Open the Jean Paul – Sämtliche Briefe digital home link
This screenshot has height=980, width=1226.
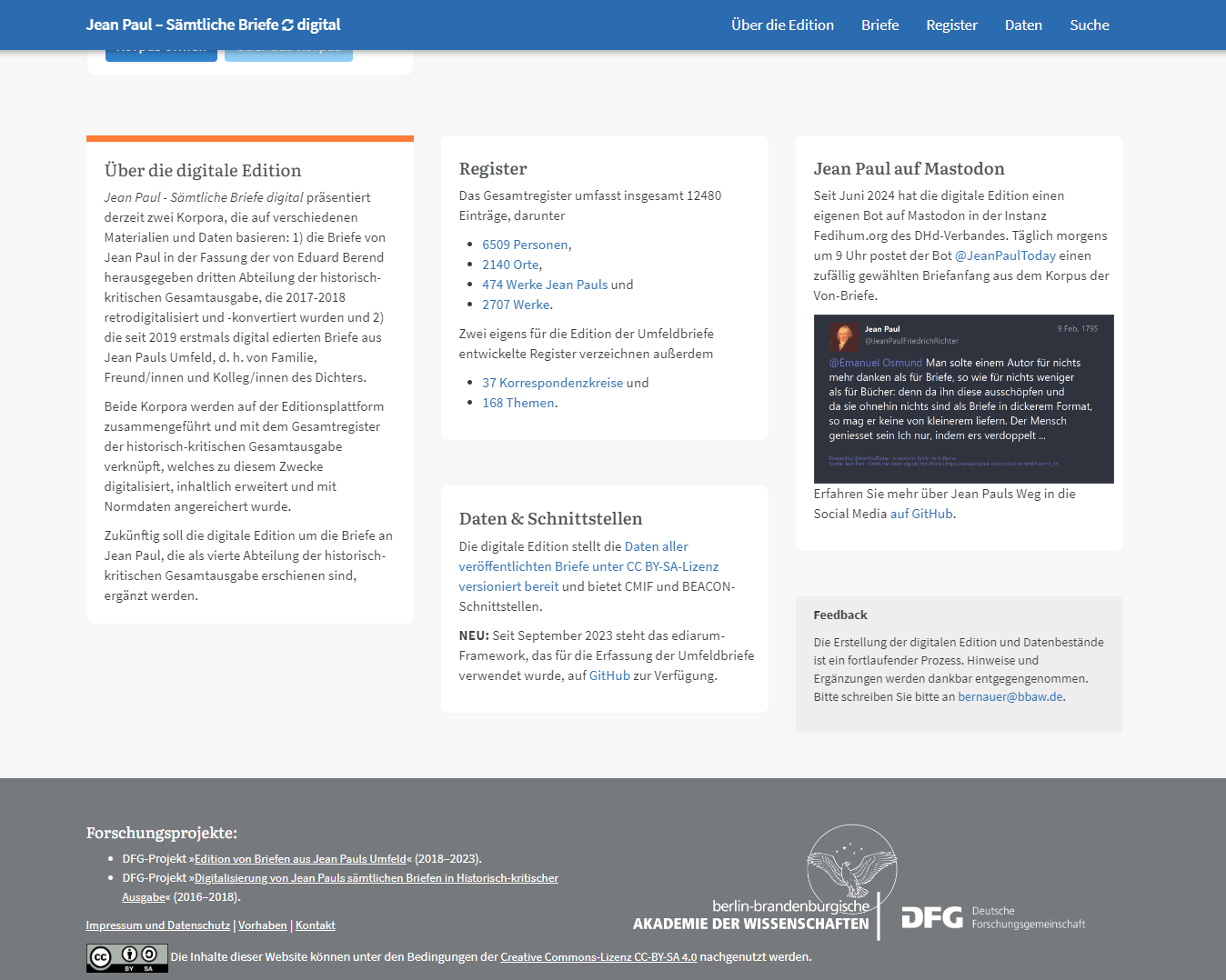[x=213, y=25]
